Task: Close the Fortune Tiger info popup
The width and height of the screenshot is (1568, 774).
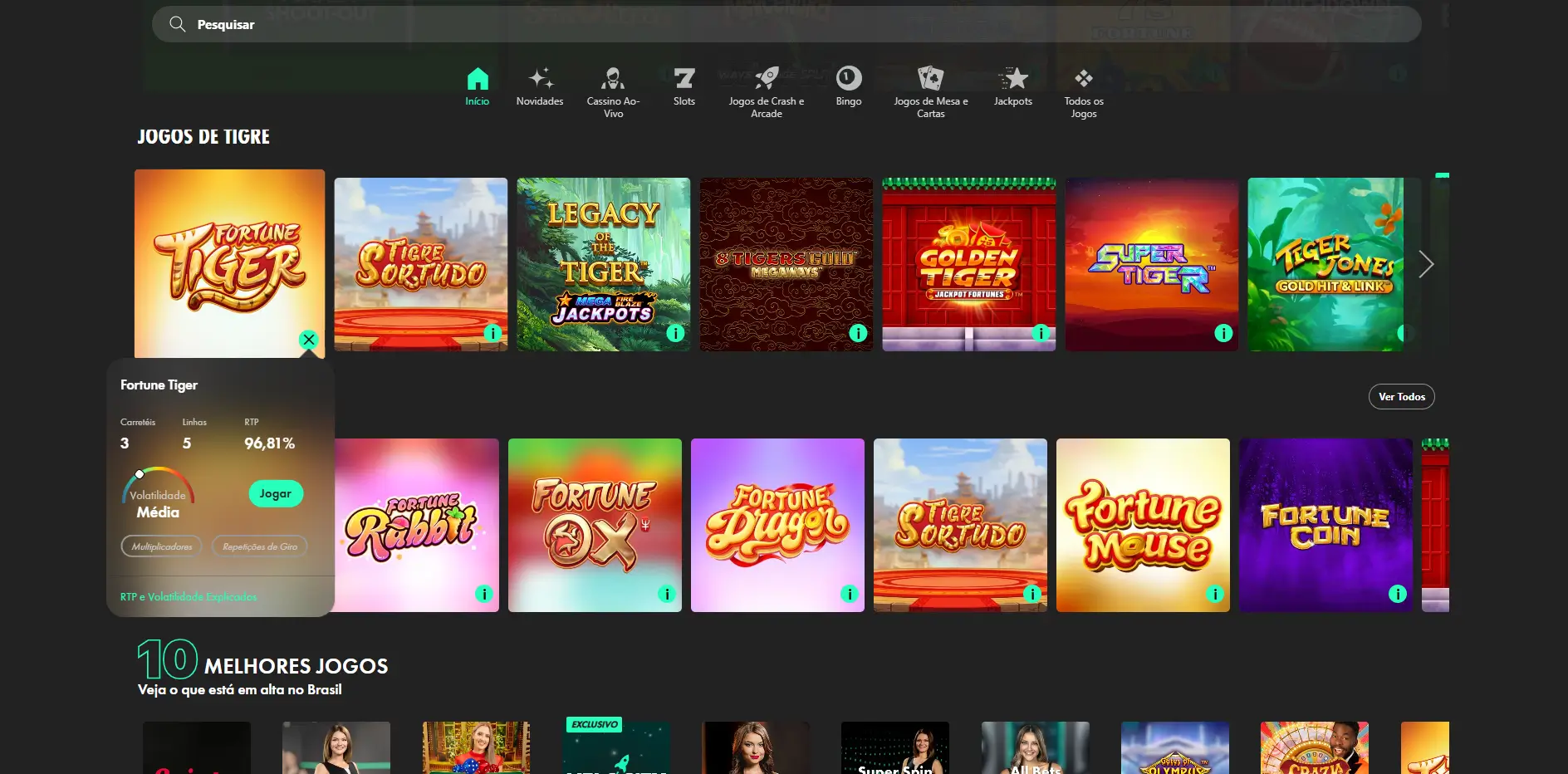Action: 309,339
